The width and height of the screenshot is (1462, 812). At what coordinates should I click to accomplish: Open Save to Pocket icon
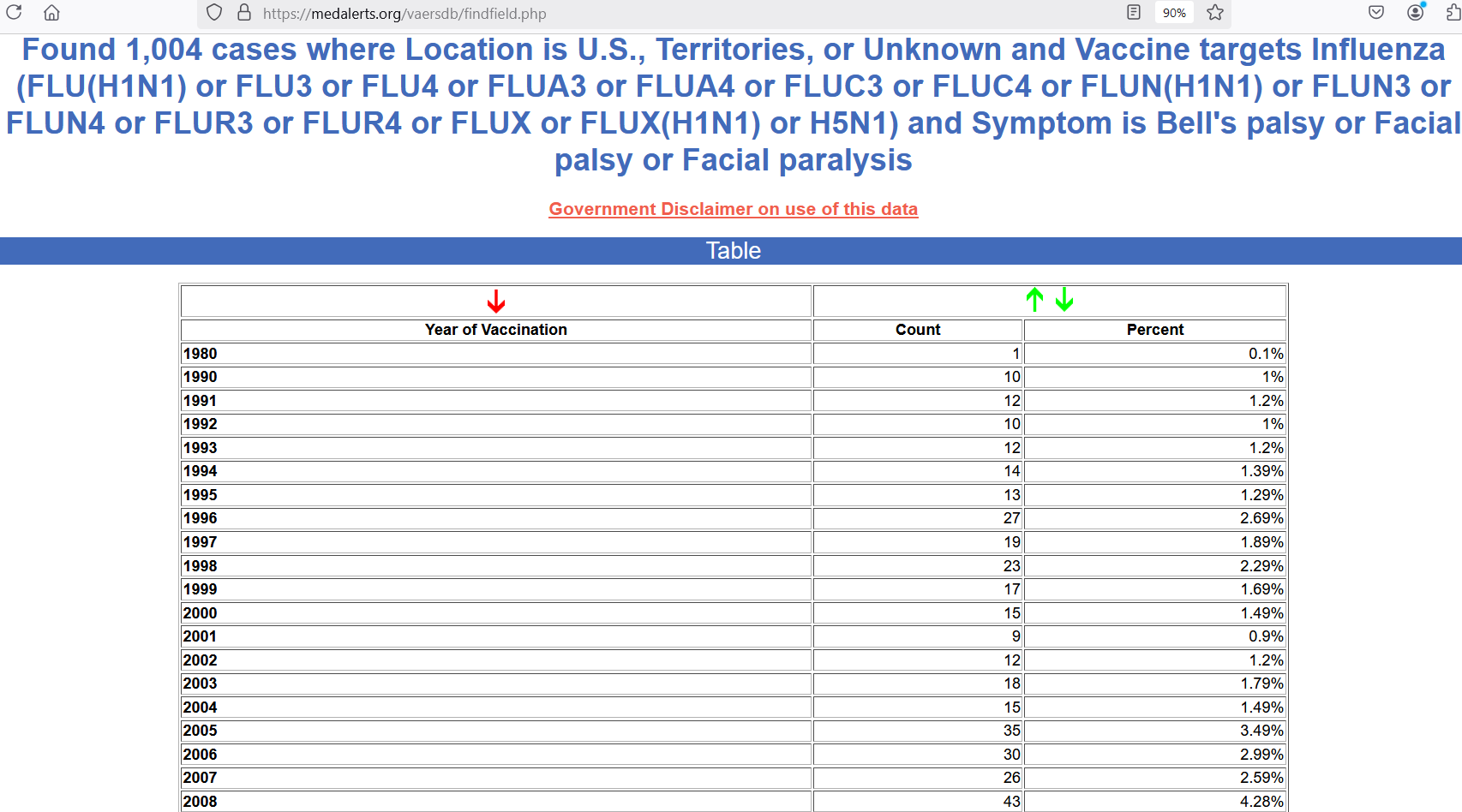coord(1376,12)
